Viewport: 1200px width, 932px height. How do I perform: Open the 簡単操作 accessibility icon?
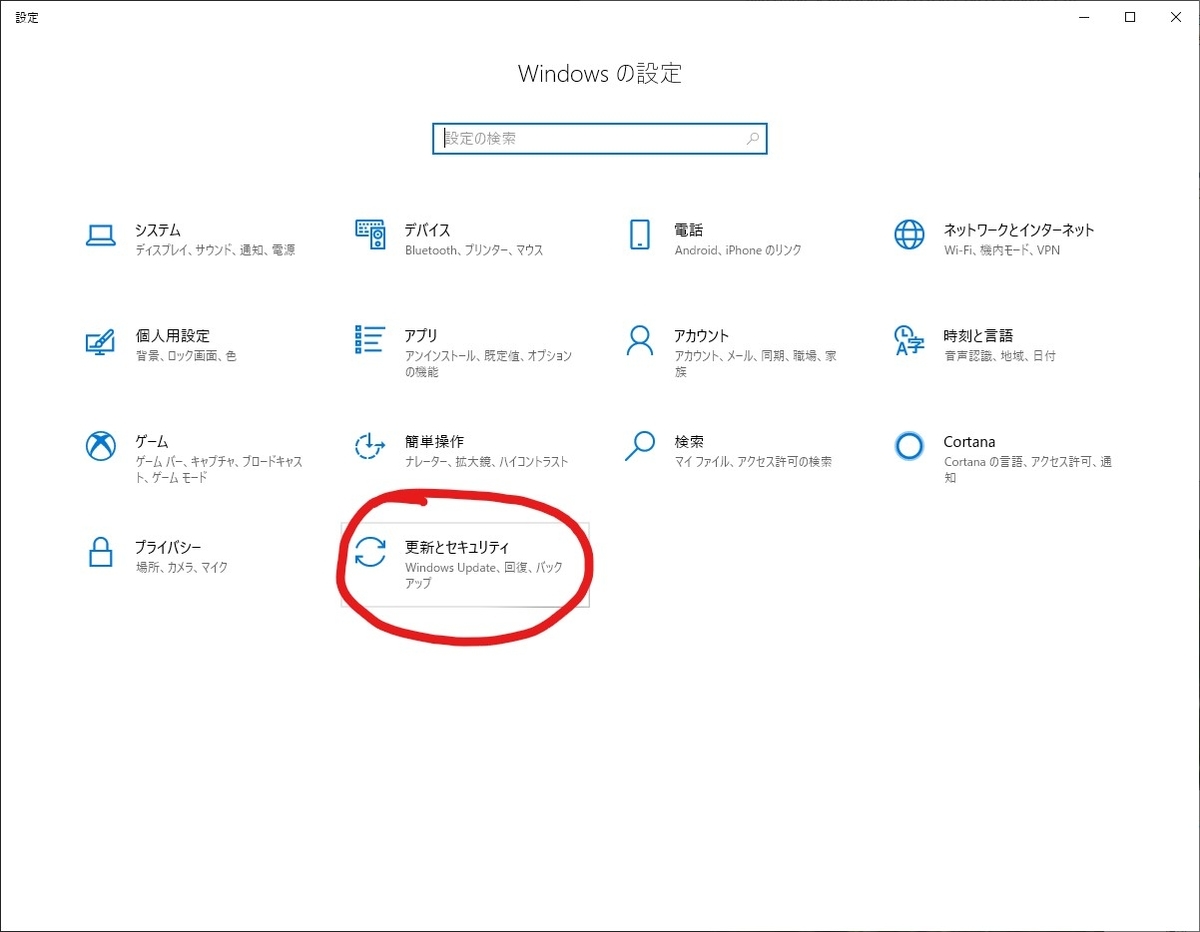[370, 446]
